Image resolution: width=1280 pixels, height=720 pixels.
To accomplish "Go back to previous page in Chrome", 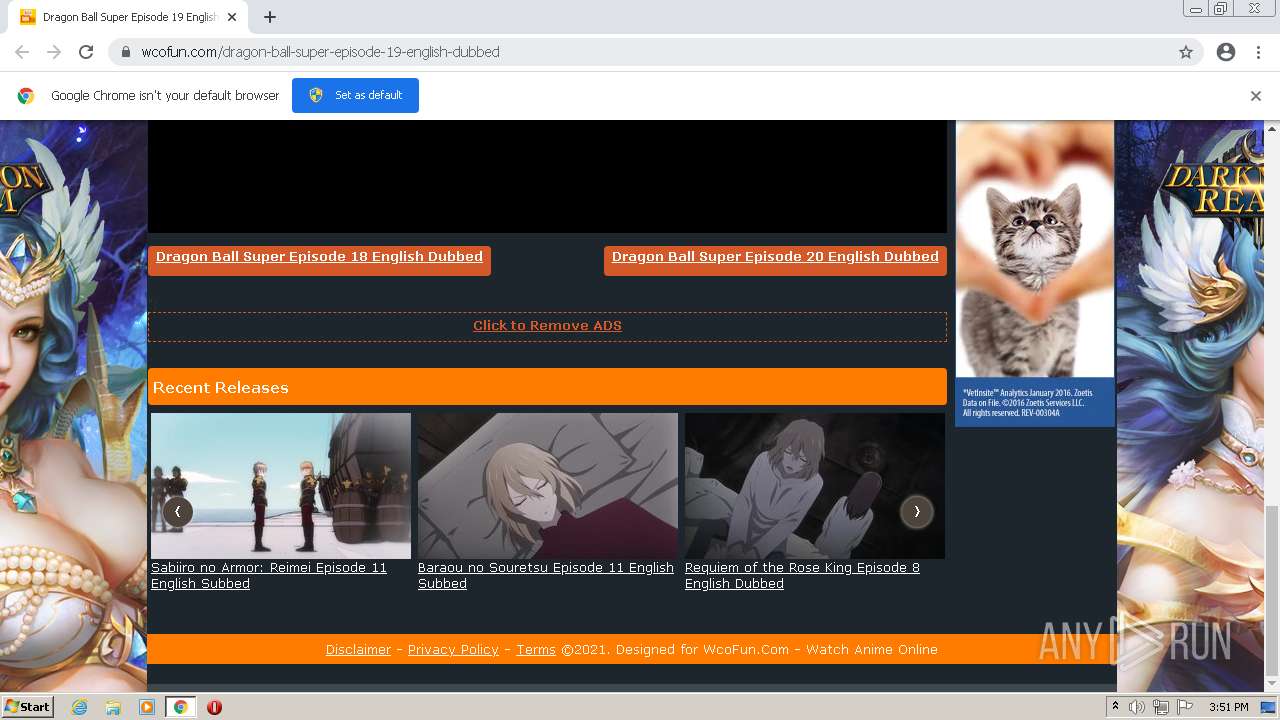I will point(22,52).
